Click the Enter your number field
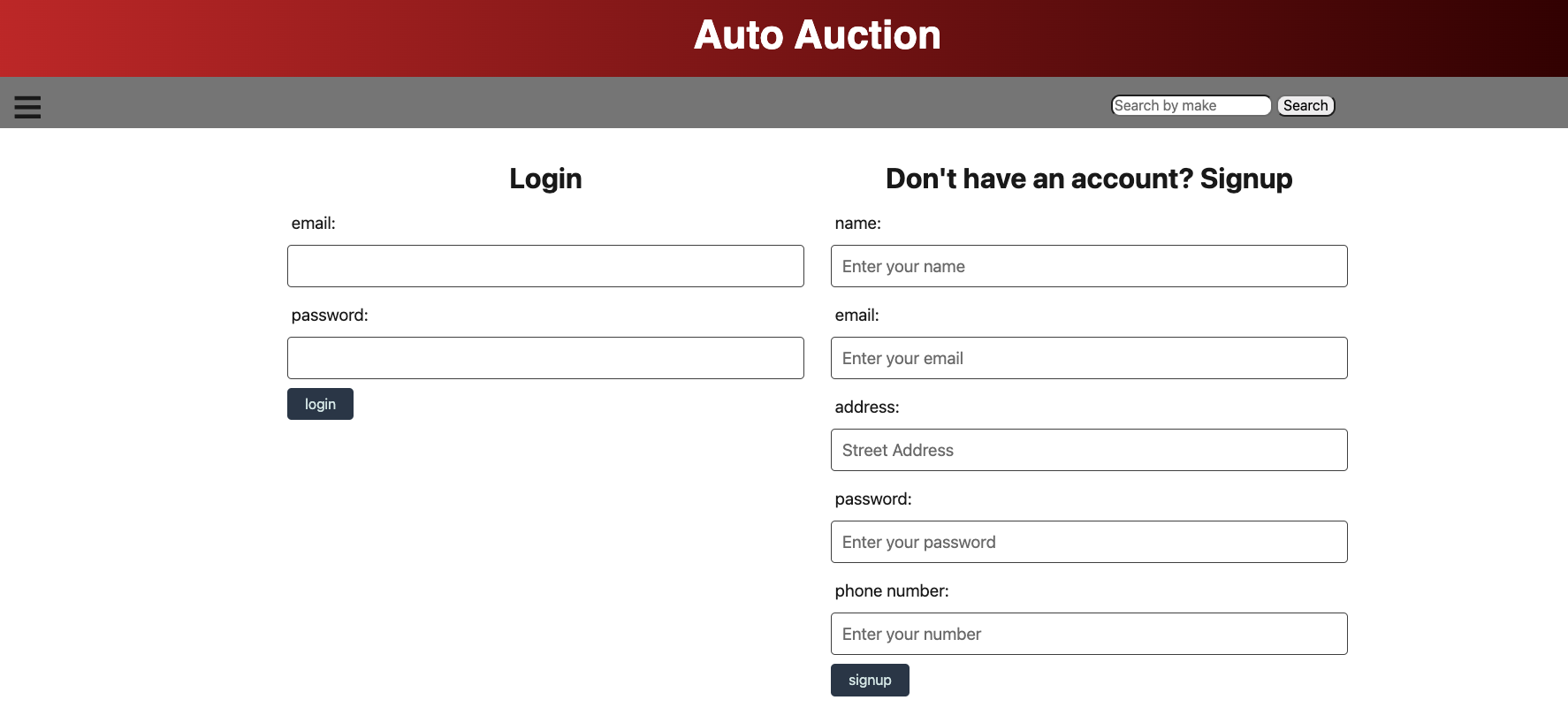This screenshot has height=723, width=1568. click(1089, 633)
